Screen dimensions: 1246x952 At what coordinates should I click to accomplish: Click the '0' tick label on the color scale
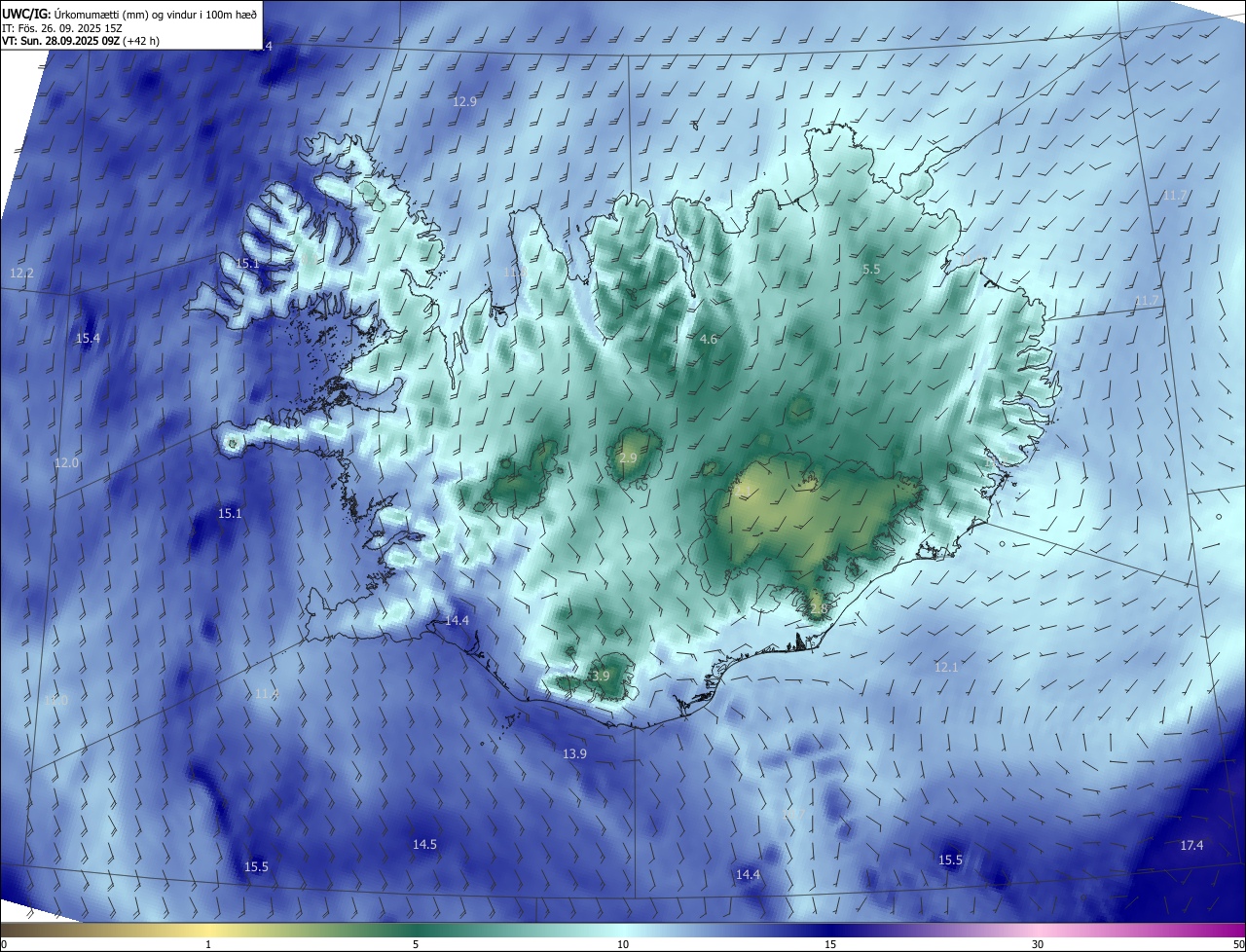pyautogui.click(x=4, y=944)
